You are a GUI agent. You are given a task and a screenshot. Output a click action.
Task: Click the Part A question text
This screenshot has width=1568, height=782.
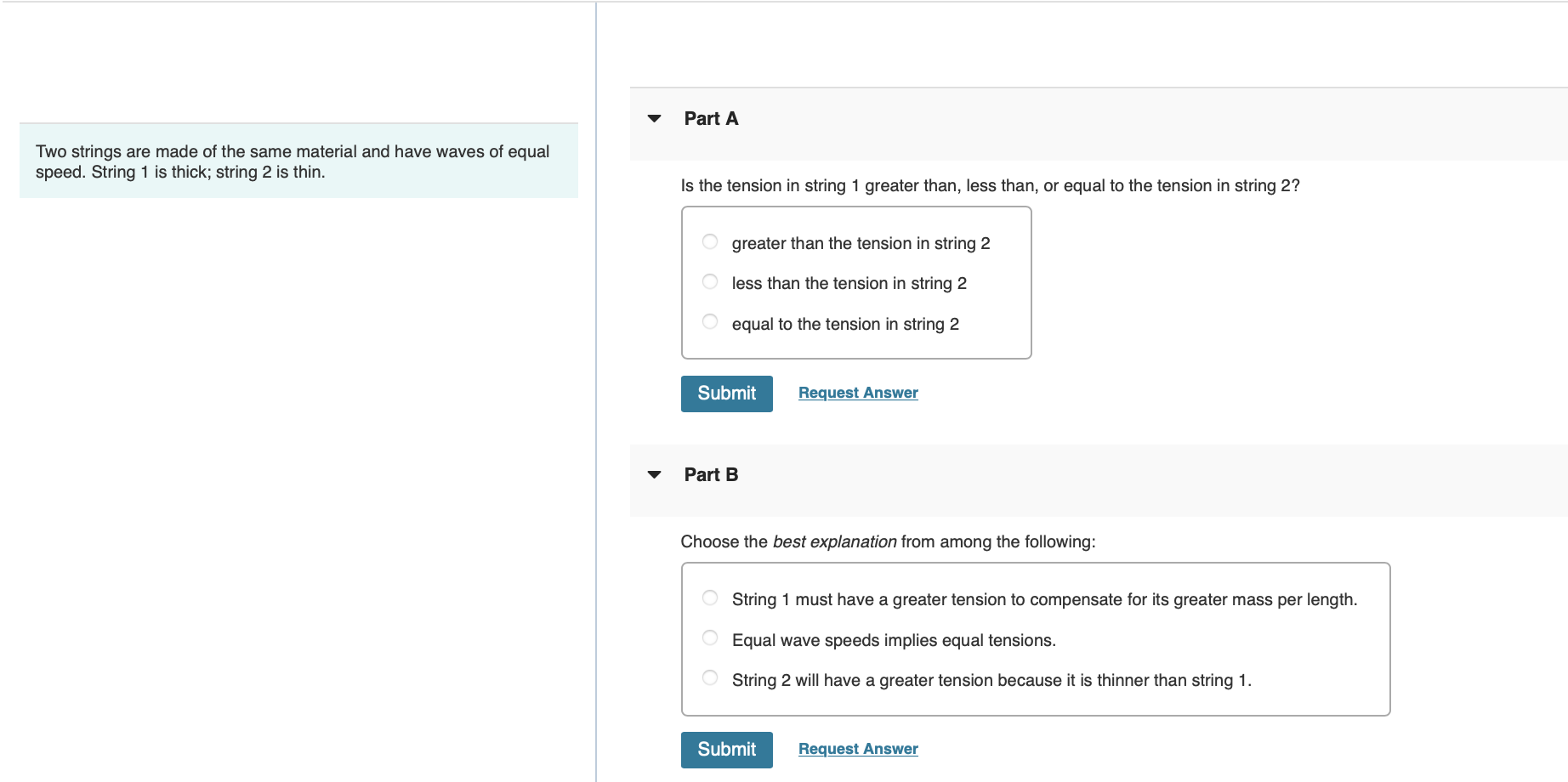click(x=990, y=186)
